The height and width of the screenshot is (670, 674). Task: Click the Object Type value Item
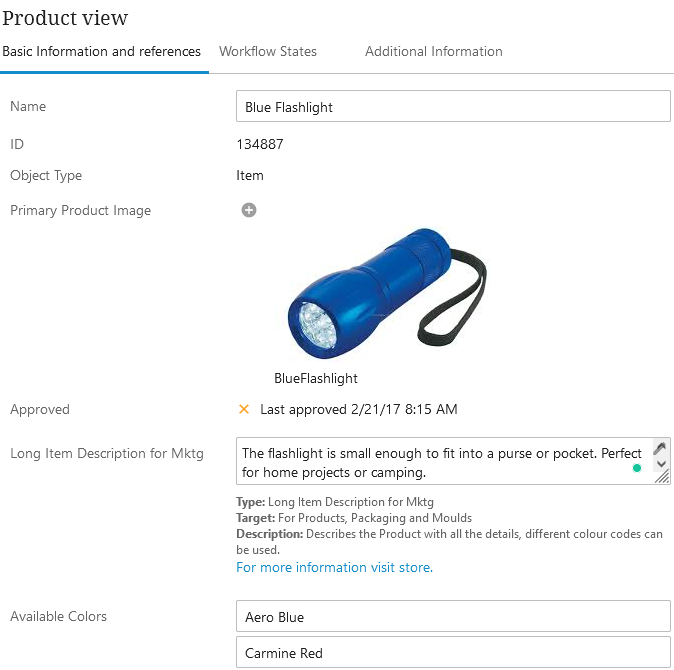tap(250, 175)
